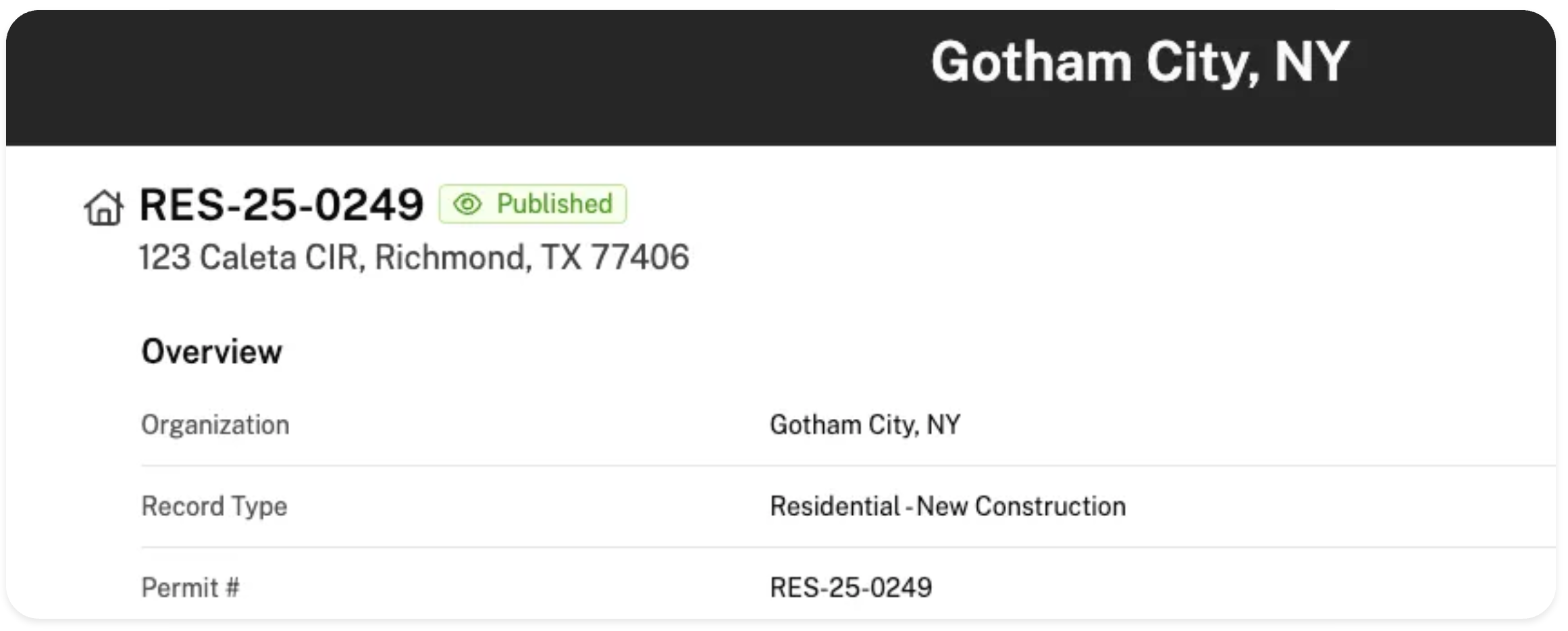Click Residential - New Construction value
1568x631 pixels.
(947, 506)
